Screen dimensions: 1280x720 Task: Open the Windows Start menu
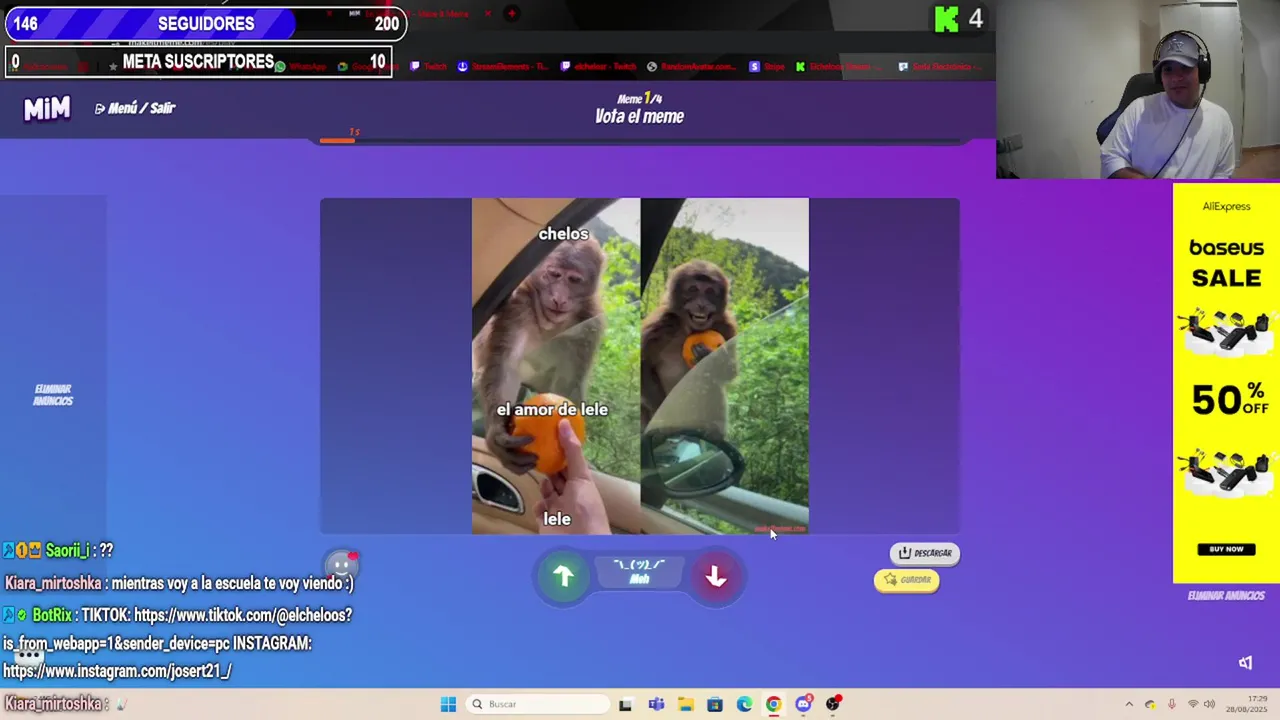[x=448, y=704]
